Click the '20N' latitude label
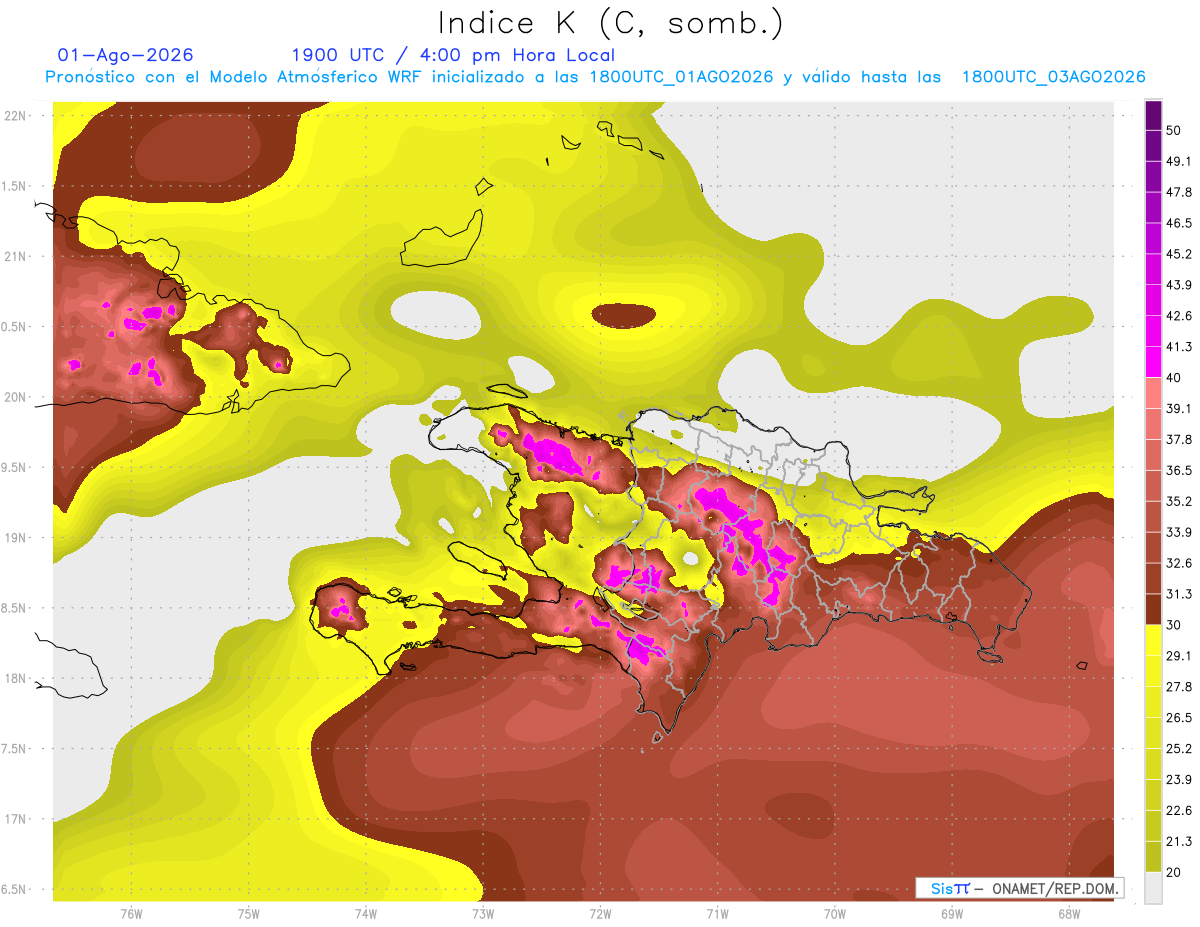Screen dimensions: 1200x927 pyautogui.click(x=15, y=397)
